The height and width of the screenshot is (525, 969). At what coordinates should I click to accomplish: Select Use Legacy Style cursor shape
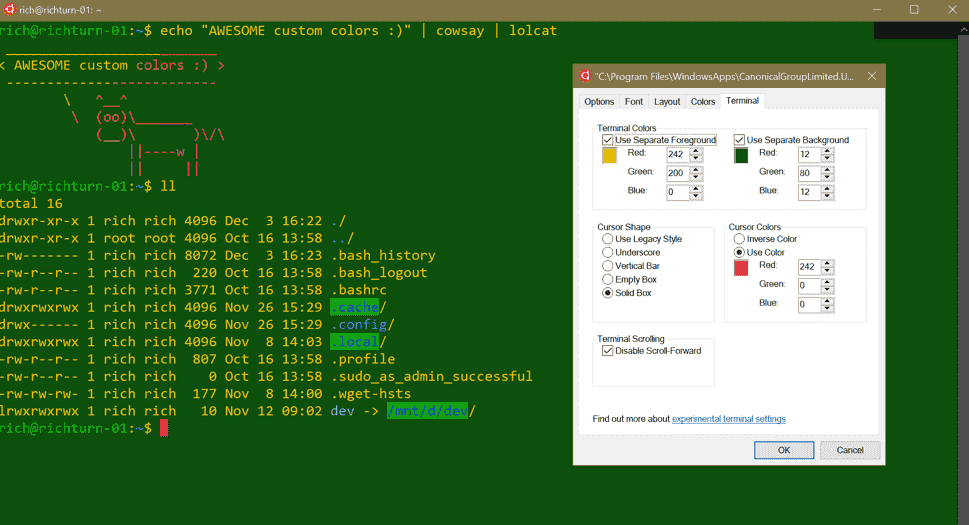pos(607,239)
